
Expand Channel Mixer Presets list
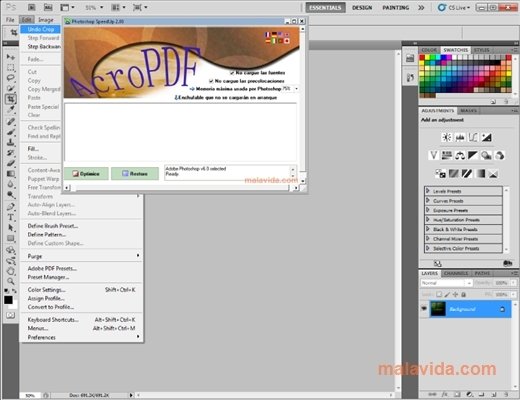pyautogui.click(x=428, y=239)
